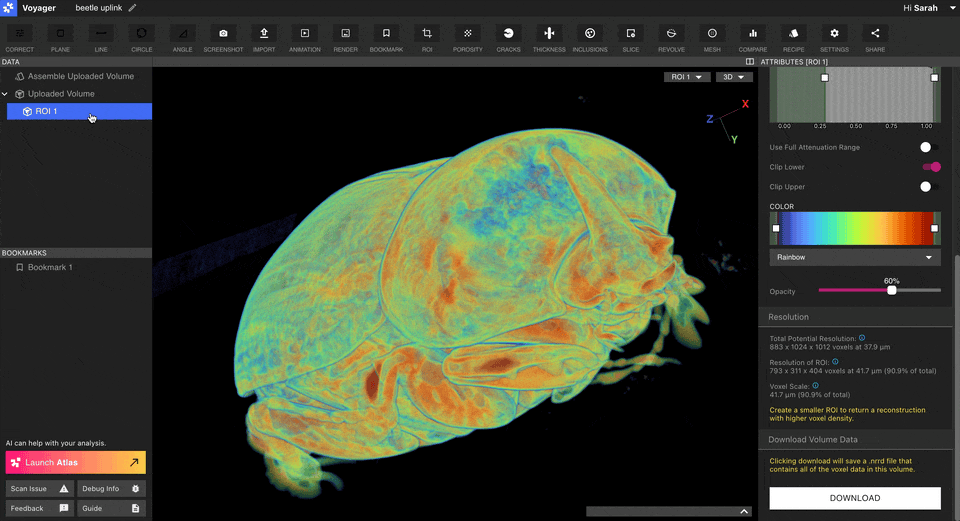Disable the Clip Lower toggle
Screen dimensions: 960x521
[x=930, y=167]
